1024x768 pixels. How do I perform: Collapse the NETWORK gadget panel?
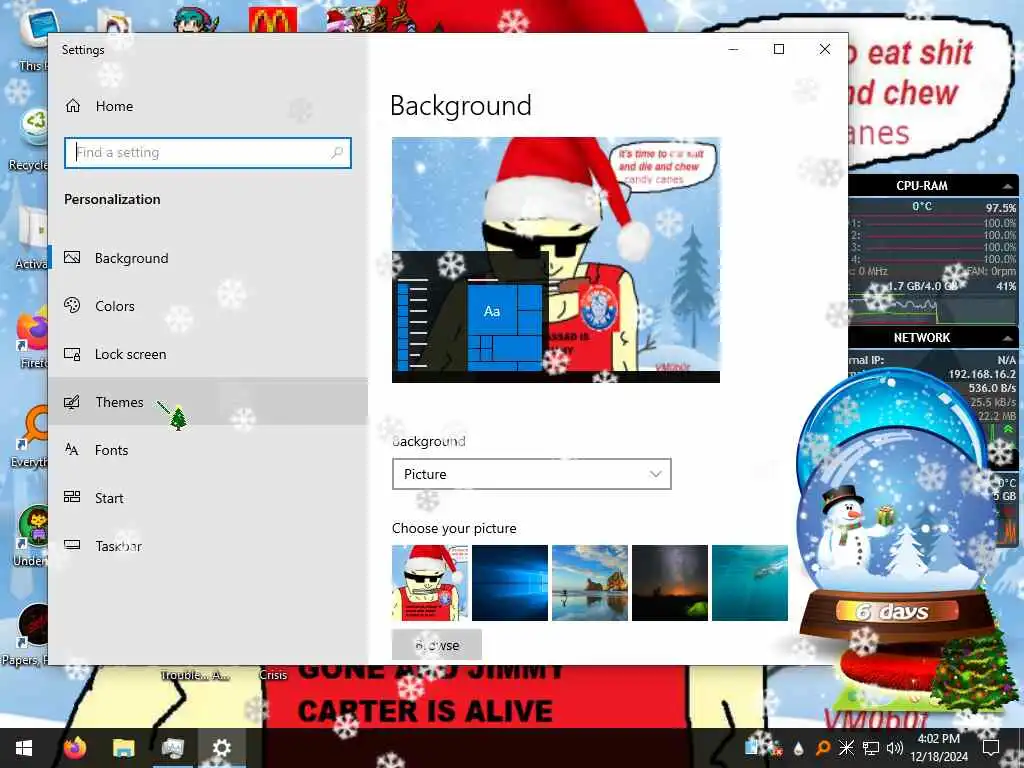coord(1008,338)
